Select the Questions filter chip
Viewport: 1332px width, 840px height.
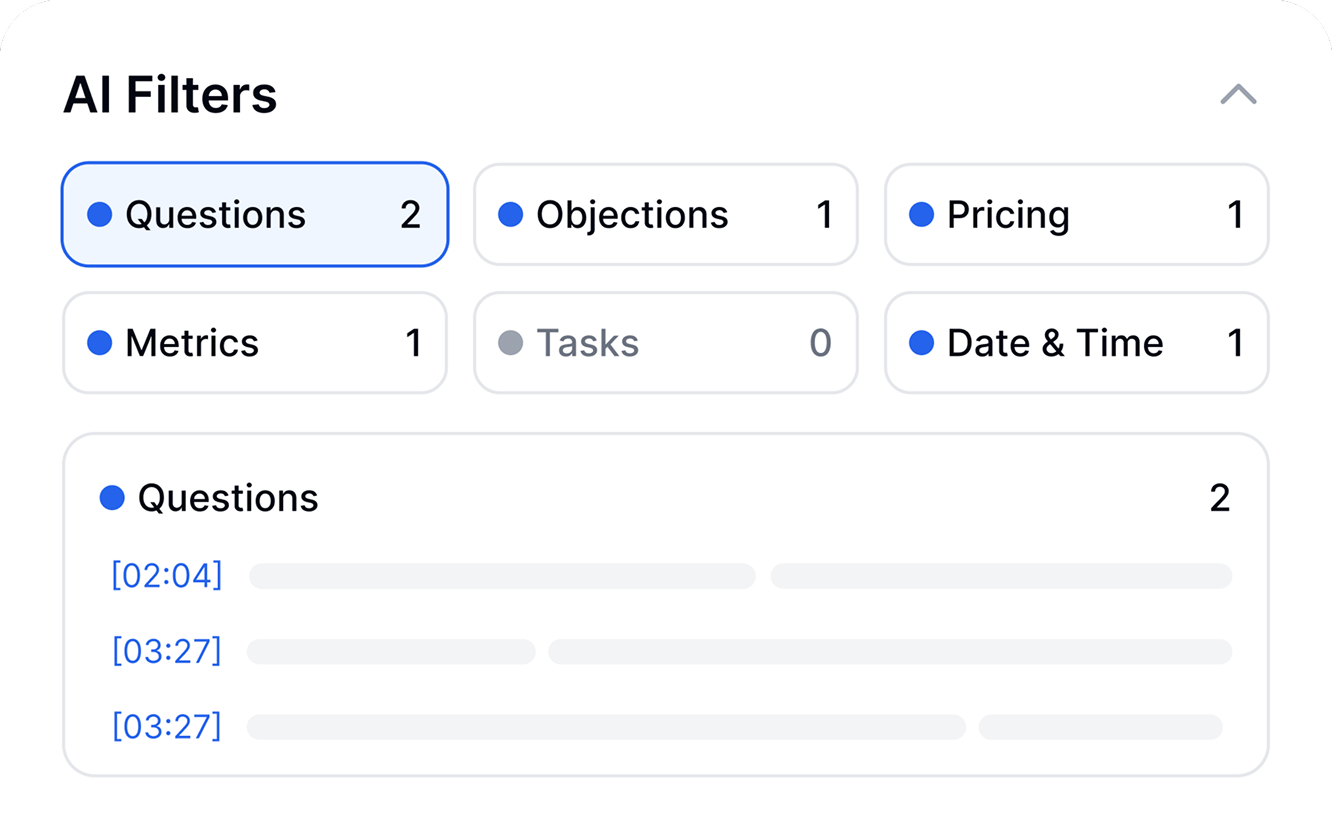pos(255,215)
